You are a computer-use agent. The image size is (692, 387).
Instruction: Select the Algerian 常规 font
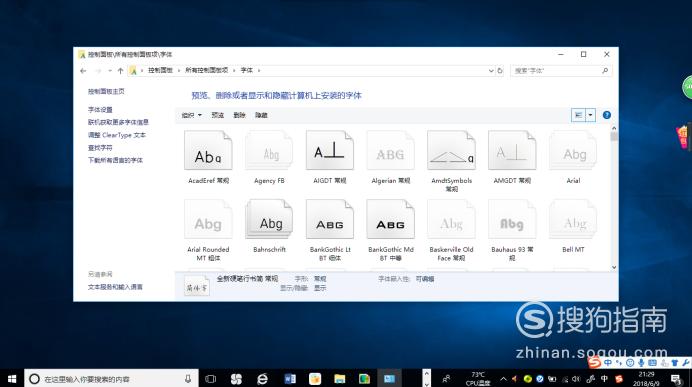391,158
